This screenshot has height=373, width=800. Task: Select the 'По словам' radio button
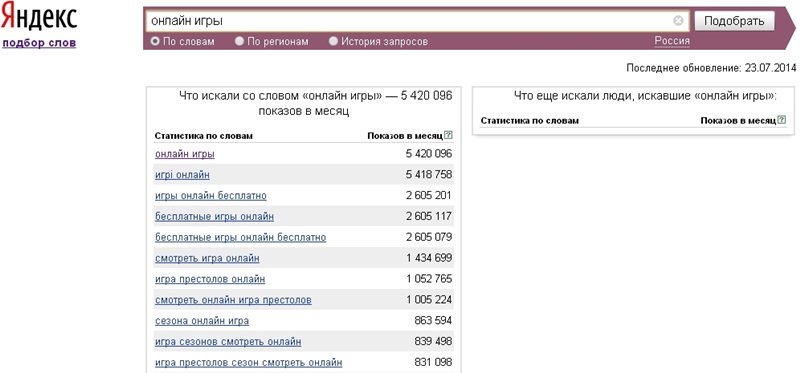155,41
